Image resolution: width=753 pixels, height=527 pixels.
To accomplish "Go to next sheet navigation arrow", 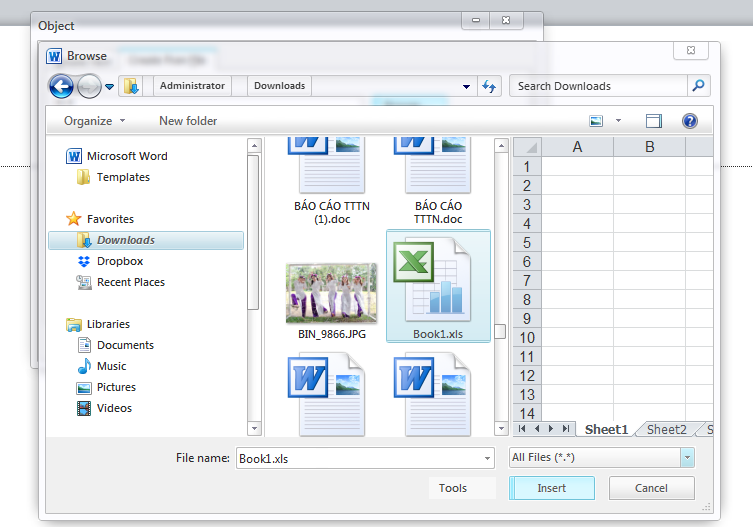I will click(551, 429).
